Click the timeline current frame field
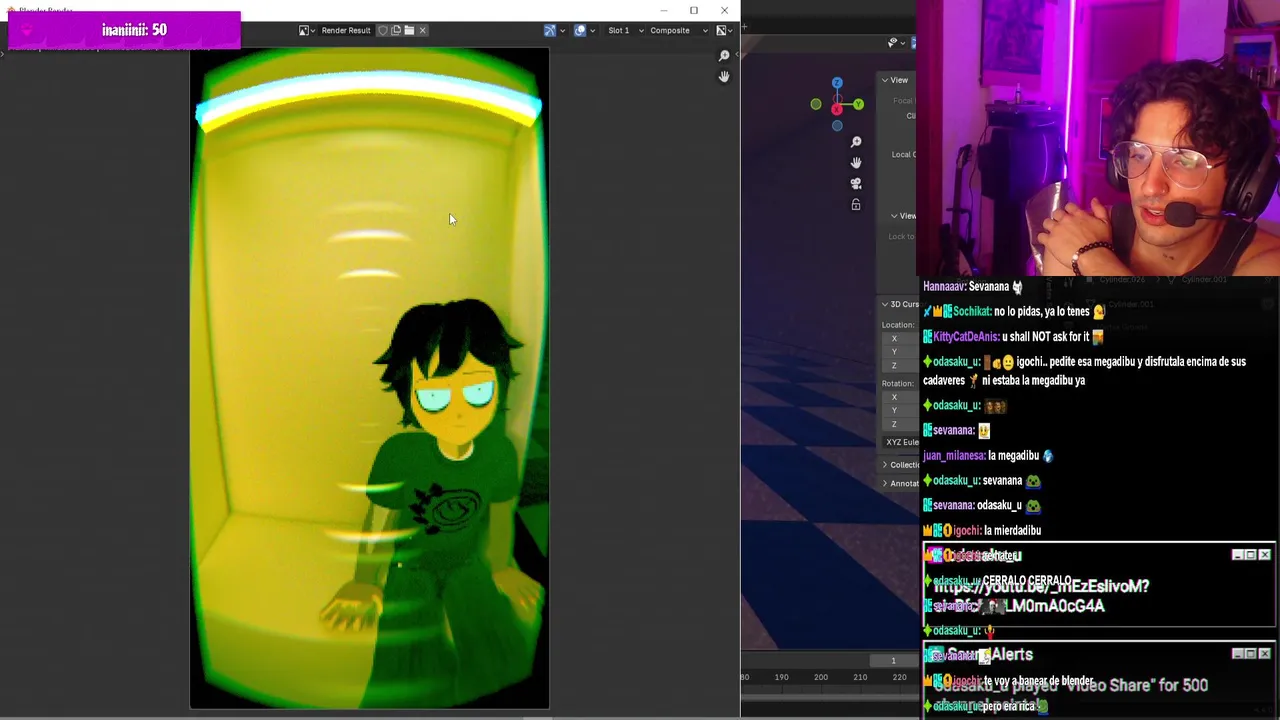 pos(894,661)
